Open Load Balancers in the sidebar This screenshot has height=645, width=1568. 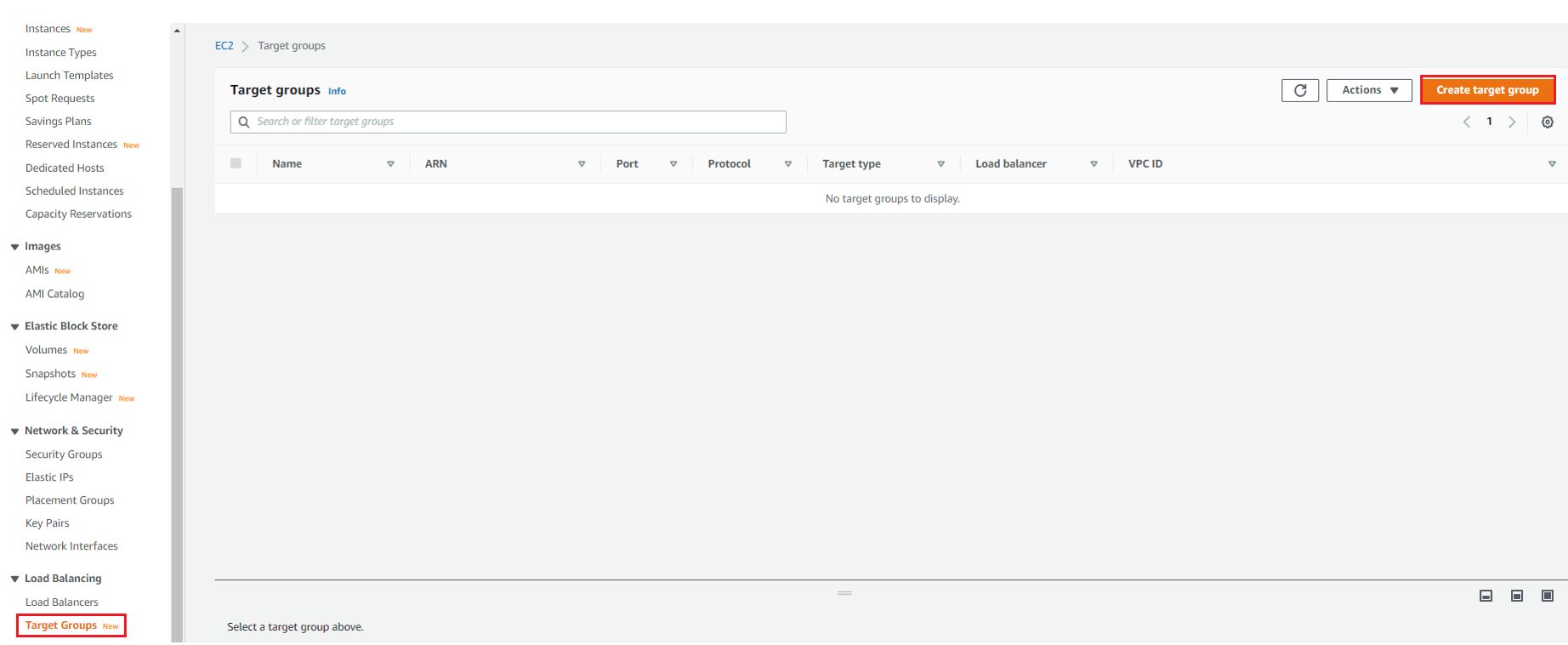point(61,602)
